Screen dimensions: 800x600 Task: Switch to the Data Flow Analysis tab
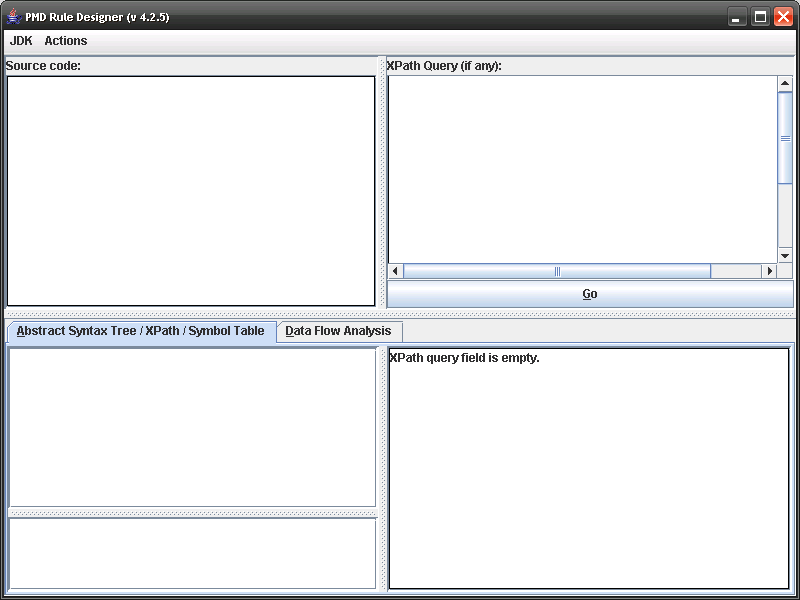[x=337, y=331]
